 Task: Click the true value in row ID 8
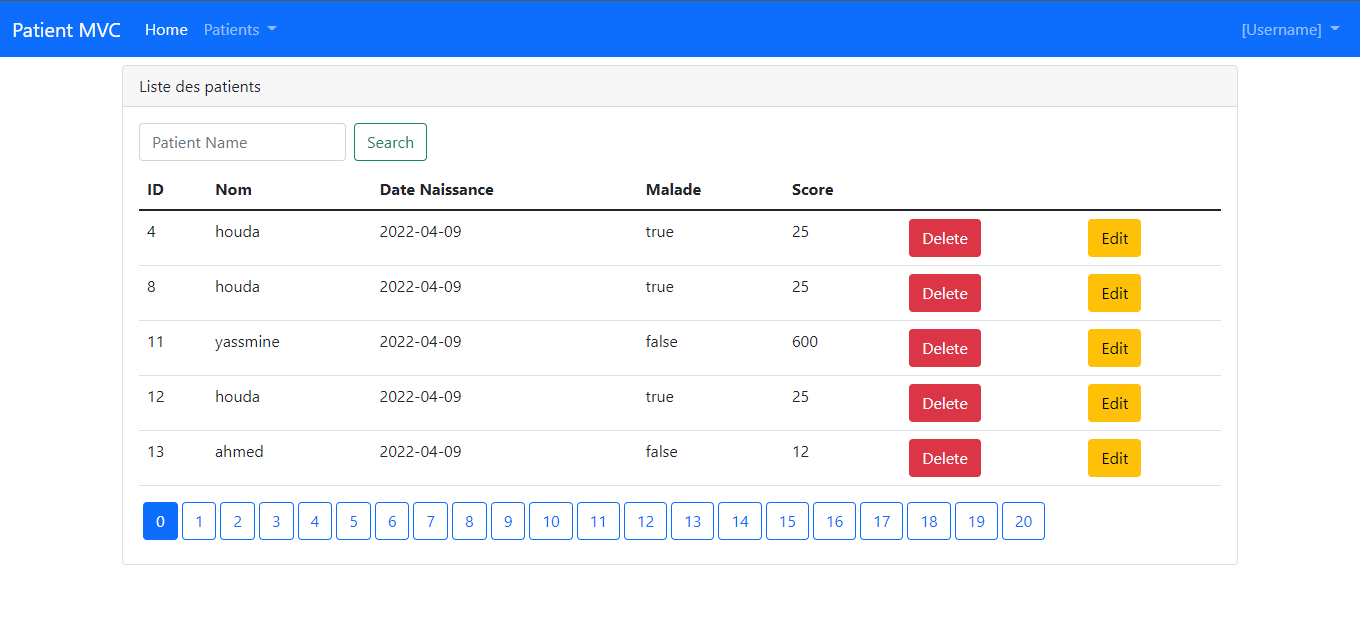pos(659,287)
